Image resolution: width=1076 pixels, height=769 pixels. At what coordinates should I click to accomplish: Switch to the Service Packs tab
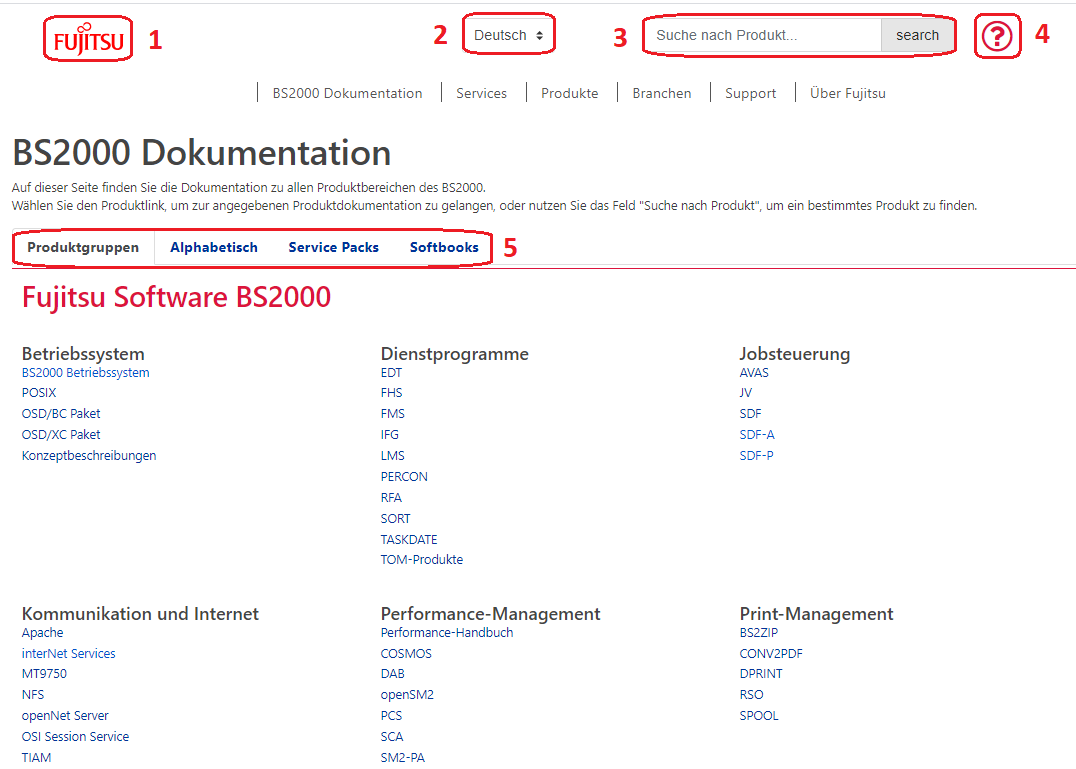(333, 247)
